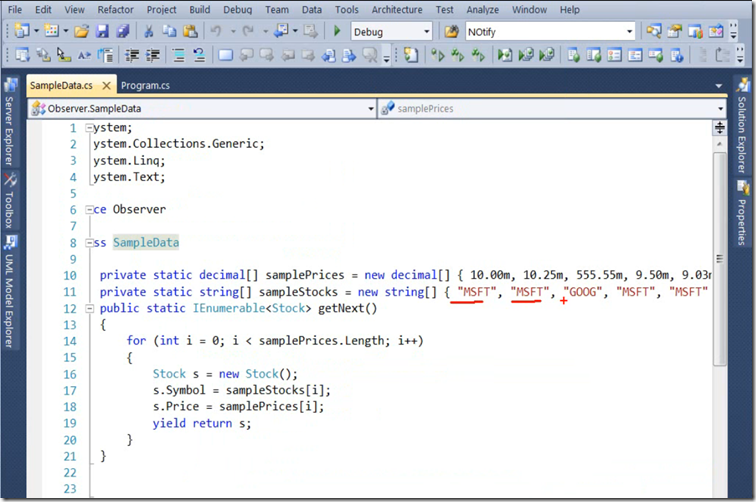The image size is (756, 502).
Task: Click the Find in Files folder icon
Action: (452, 32)
